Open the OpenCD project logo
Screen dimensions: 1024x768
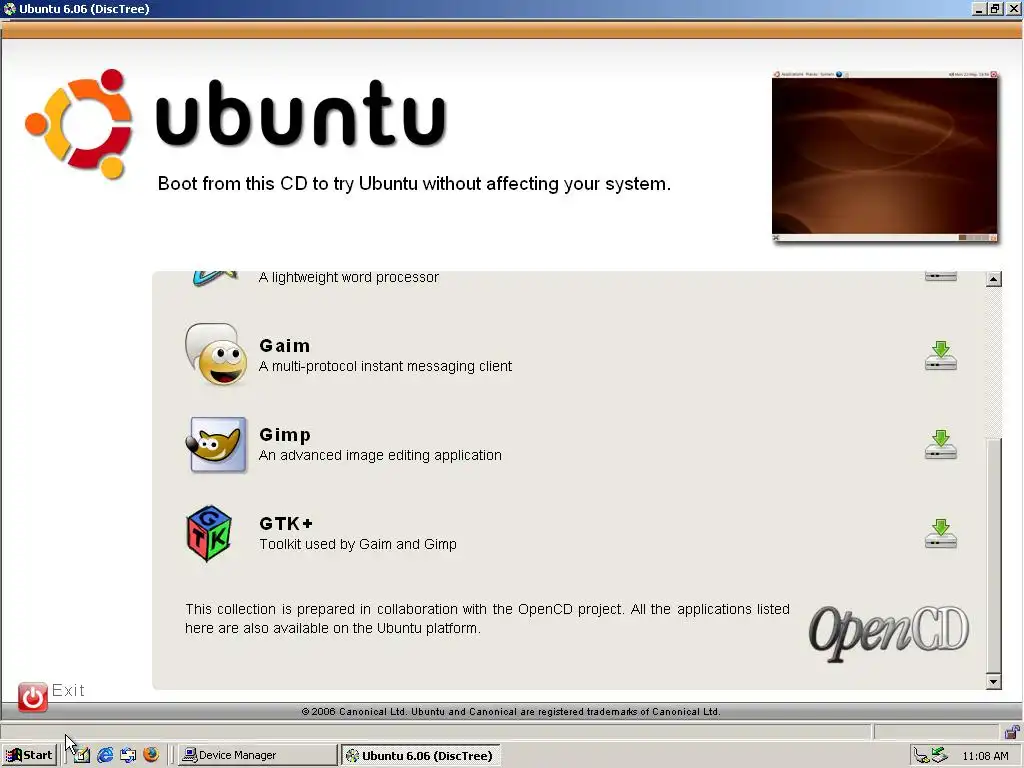888,632
